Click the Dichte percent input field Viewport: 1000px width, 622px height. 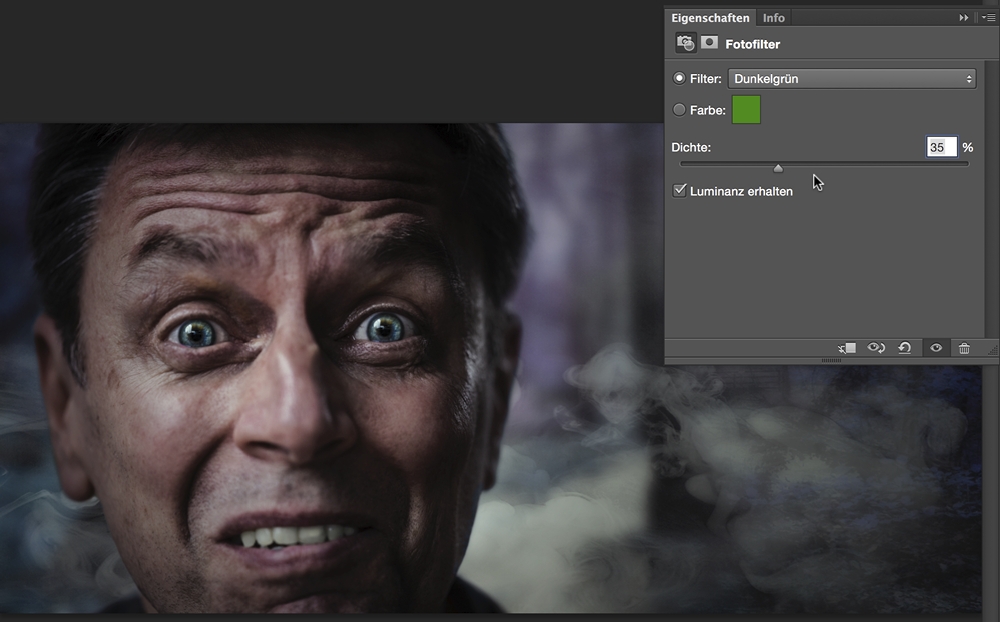tap(942, 147)
